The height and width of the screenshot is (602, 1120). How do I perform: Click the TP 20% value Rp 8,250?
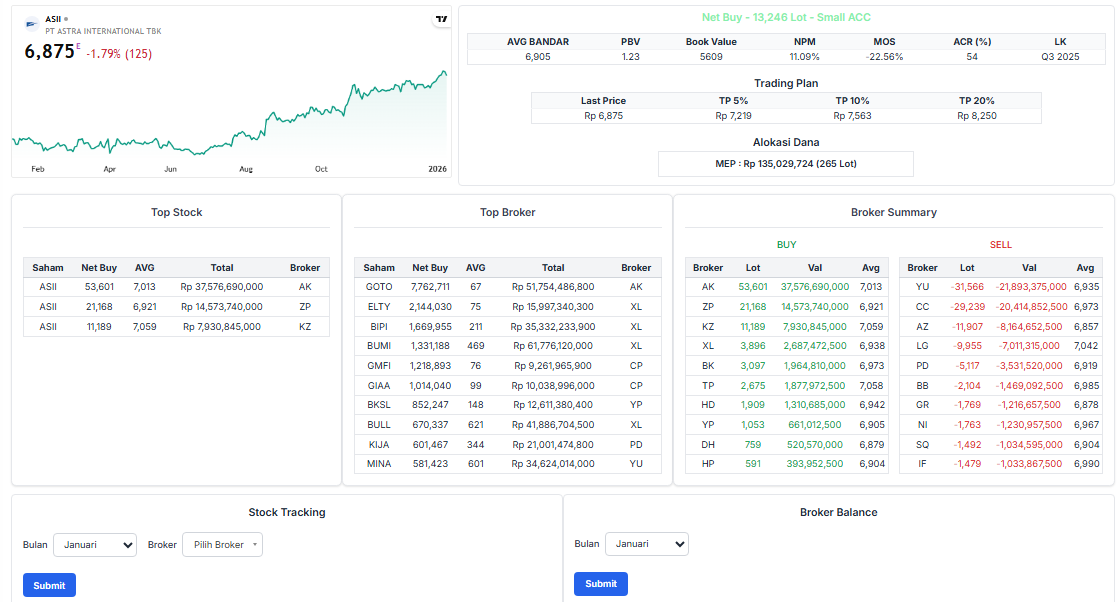tap(976, 116)
